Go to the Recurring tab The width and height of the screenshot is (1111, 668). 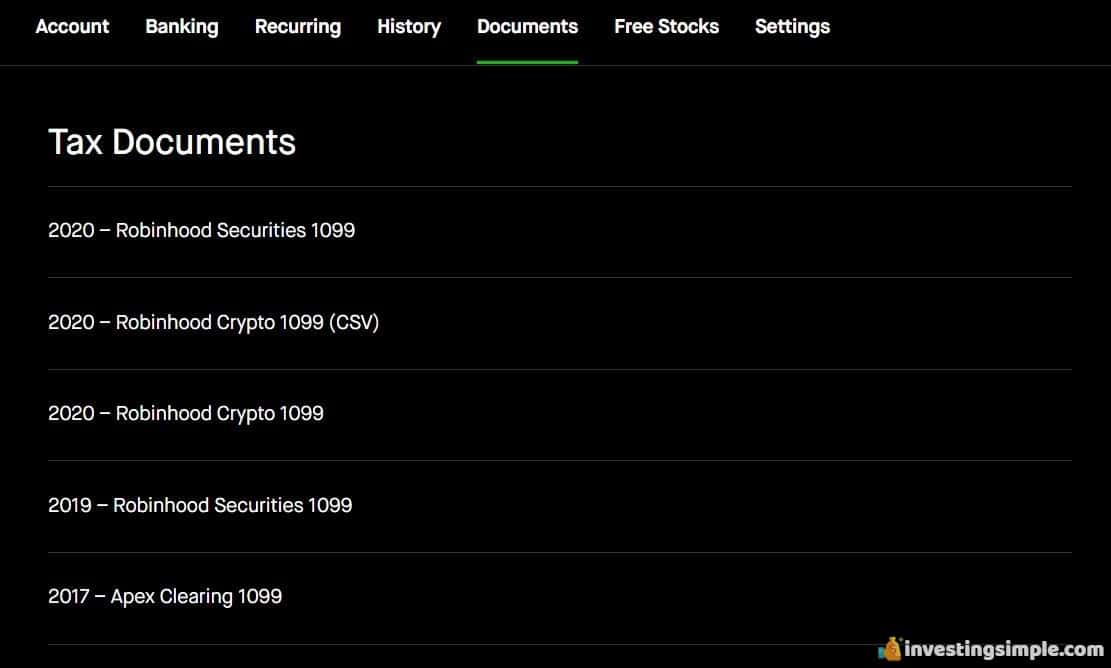[x=298, y=27]
